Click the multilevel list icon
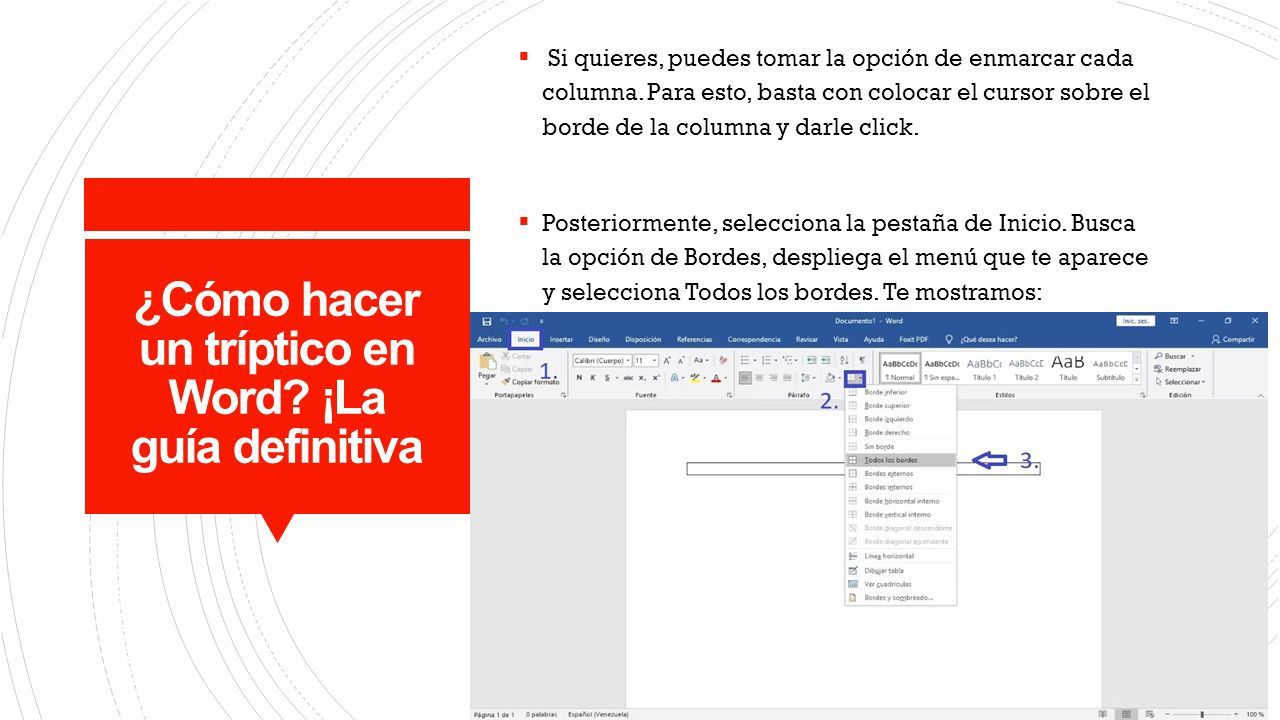This screenshot has height=720, width=1280. [788, 361]
